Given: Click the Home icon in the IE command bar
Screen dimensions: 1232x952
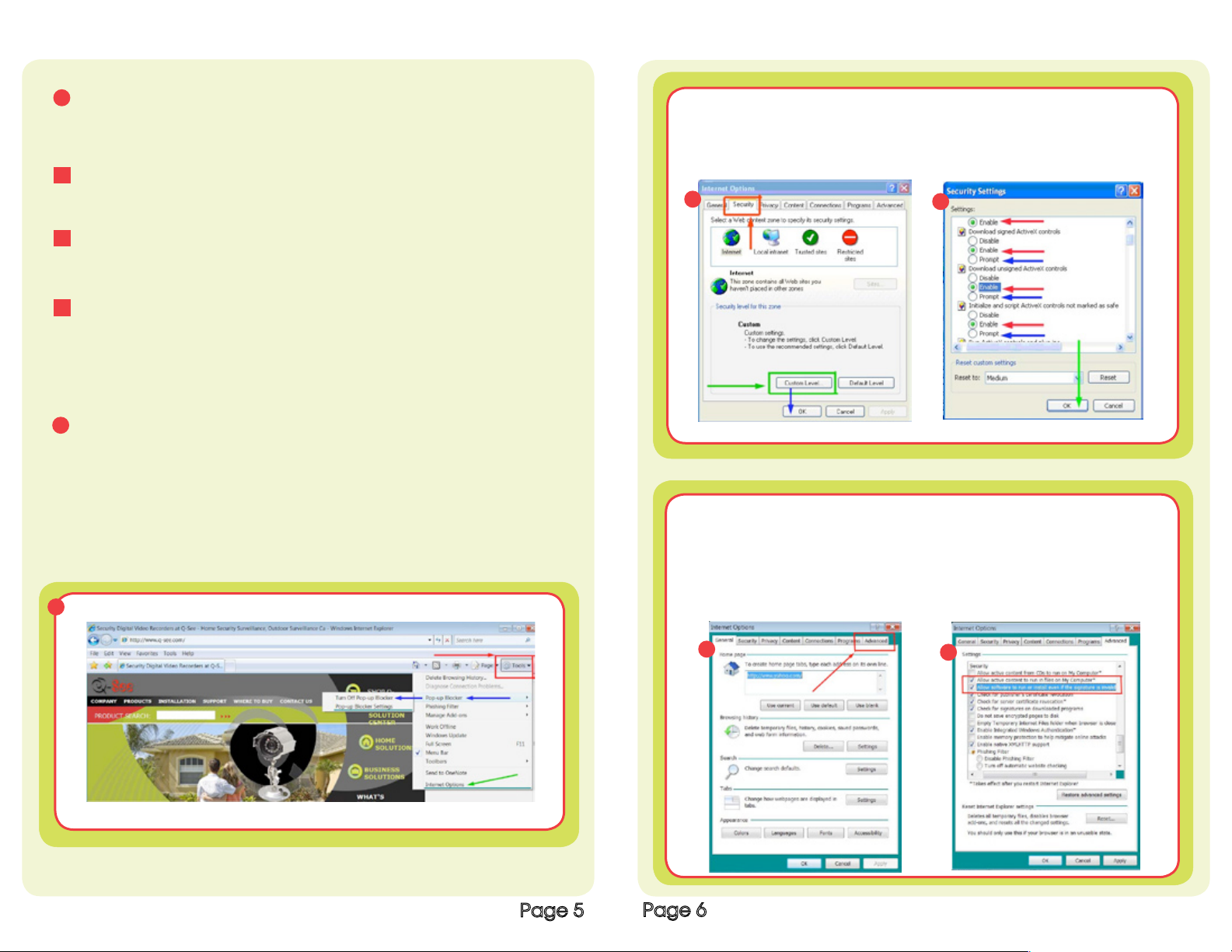Looking at the screenshot, I should 416,665.
